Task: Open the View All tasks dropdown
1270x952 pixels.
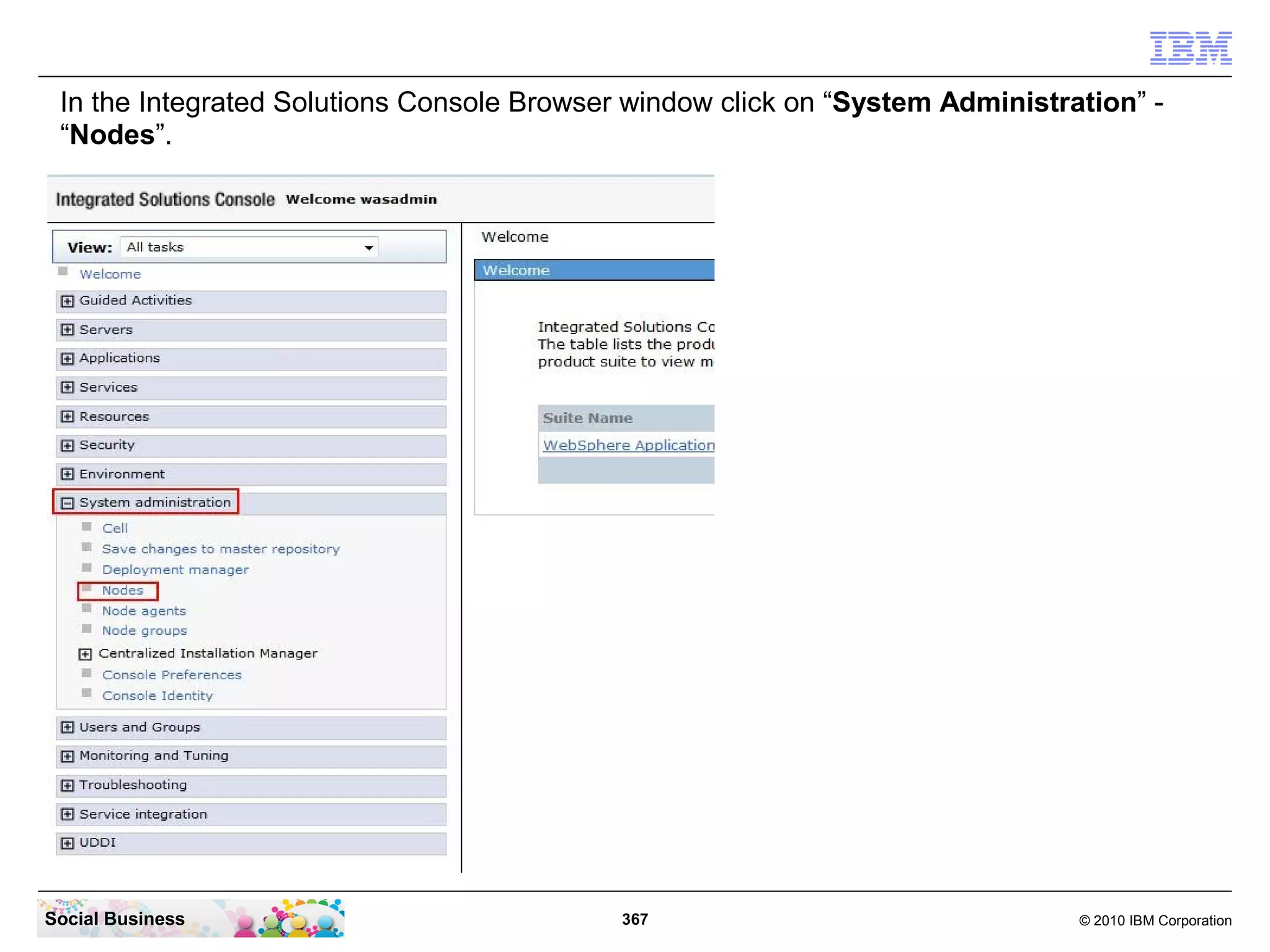Action: click(x=249, y=247)
